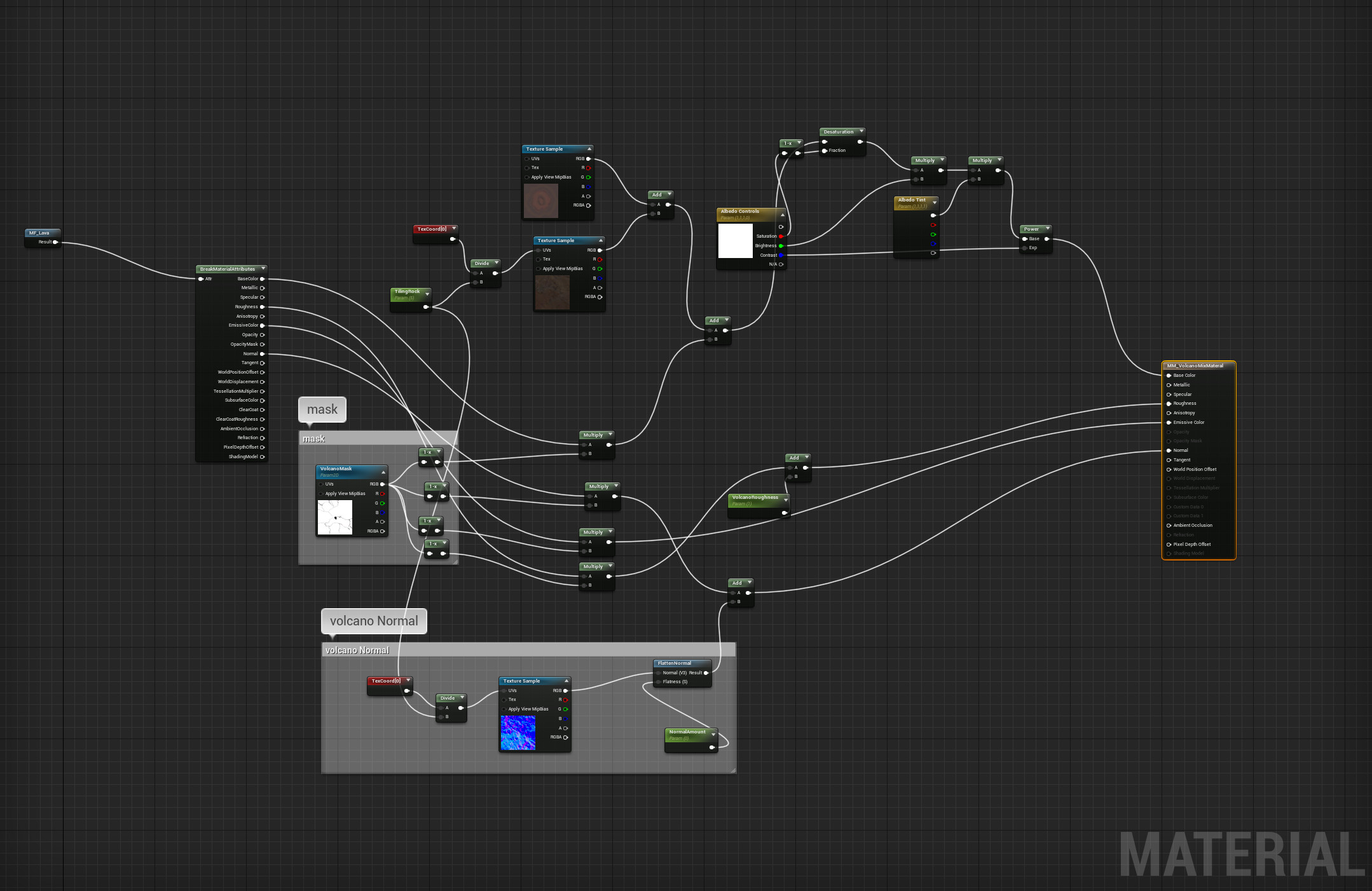Image resolution: width=1372 pixels, height=891 pixels.
Task: Click the volcano Normal comment bubble label
Action: click(x=374, y=622)
